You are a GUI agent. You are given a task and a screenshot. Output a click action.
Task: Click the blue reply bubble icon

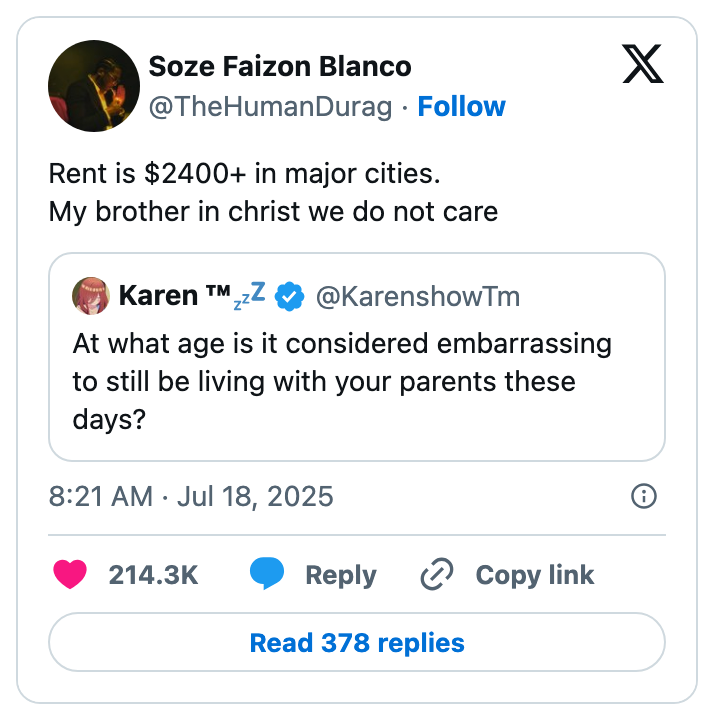pos(266,575)
